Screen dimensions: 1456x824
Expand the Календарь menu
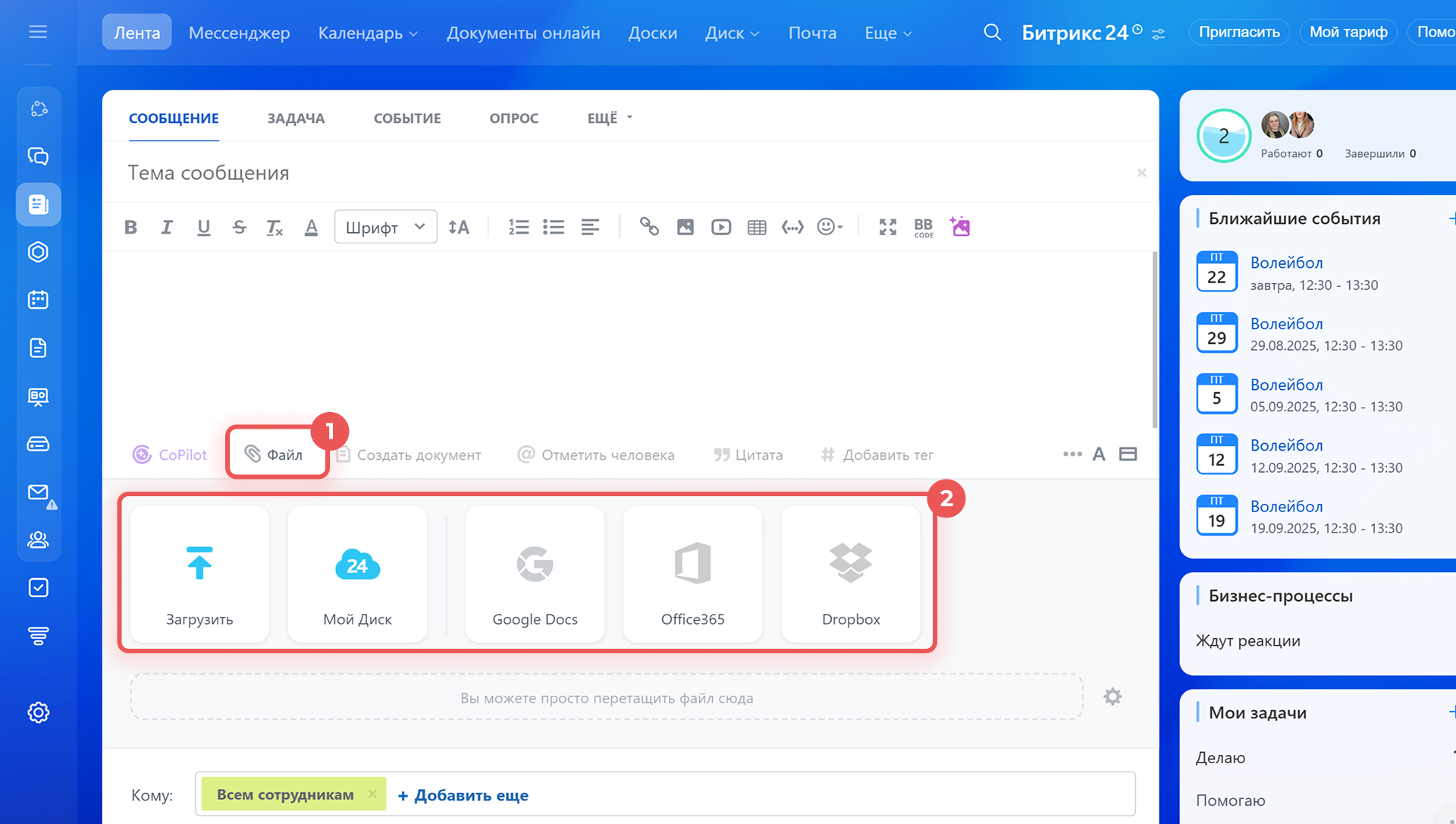click(x=368, y=33)
